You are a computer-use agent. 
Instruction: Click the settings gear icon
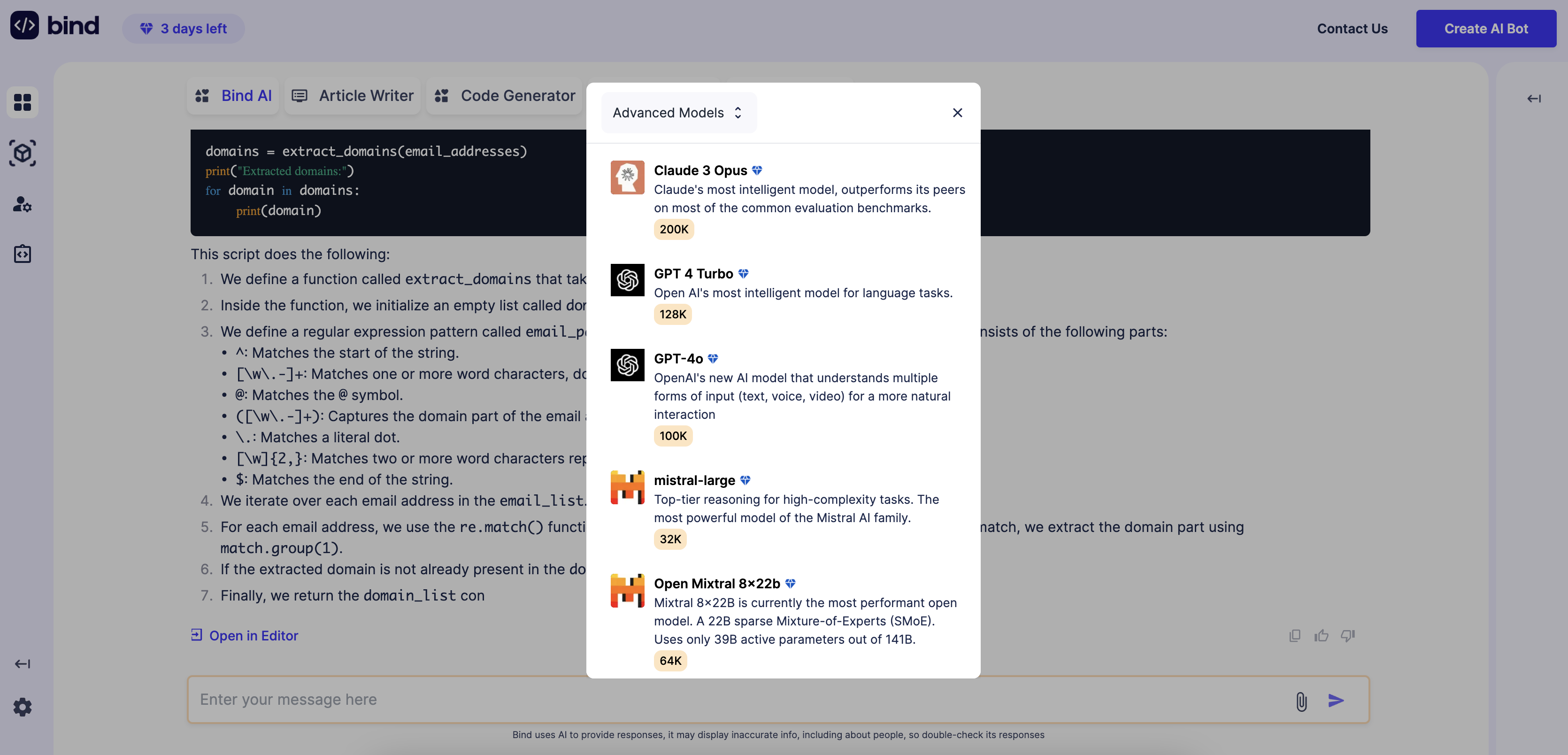[x=23, y=707]
